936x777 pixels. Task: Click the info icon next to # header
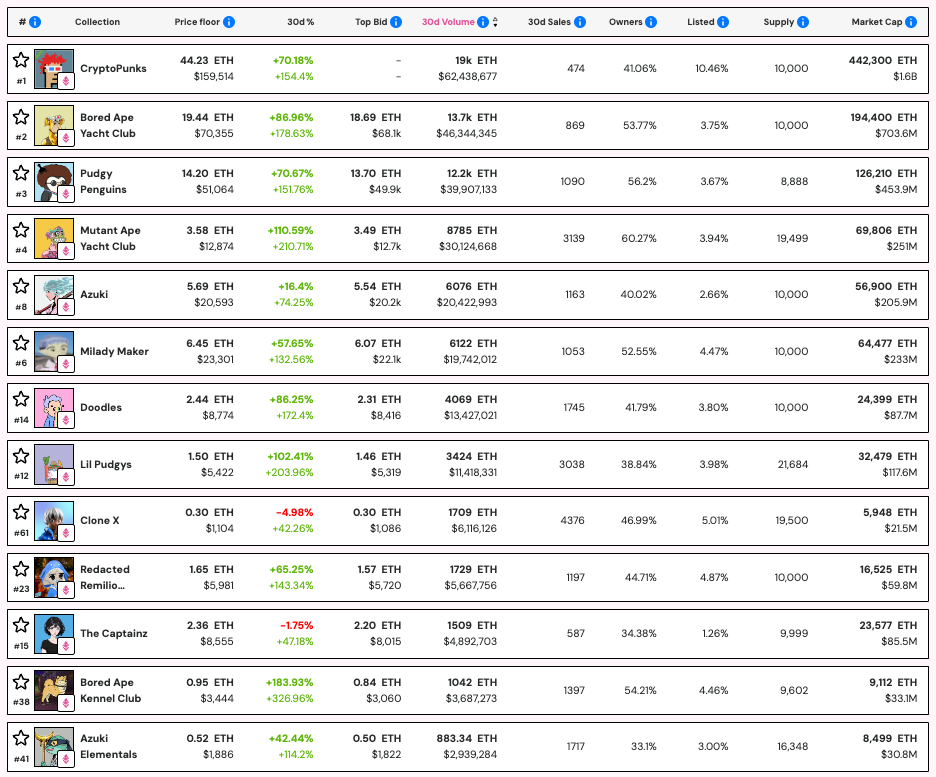[x=35, y=21]
